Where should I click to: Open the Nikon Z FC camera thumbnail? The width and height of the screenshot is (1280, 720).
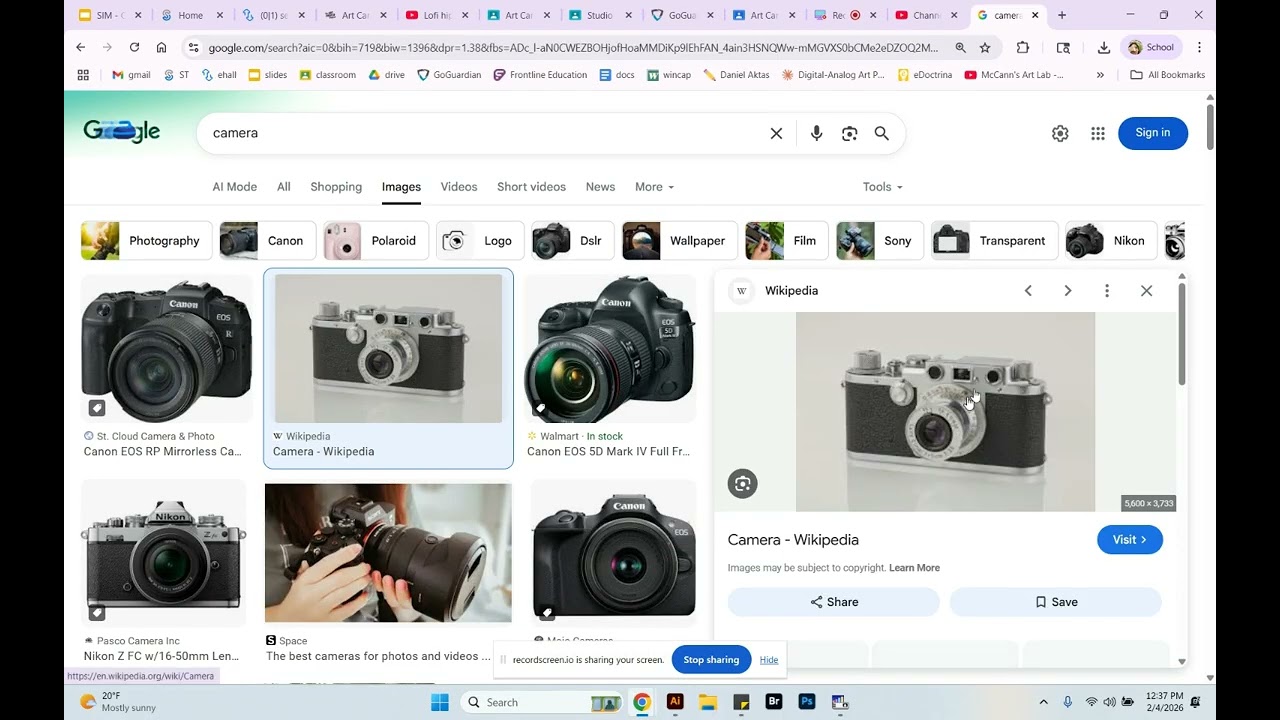pos(164,553)
